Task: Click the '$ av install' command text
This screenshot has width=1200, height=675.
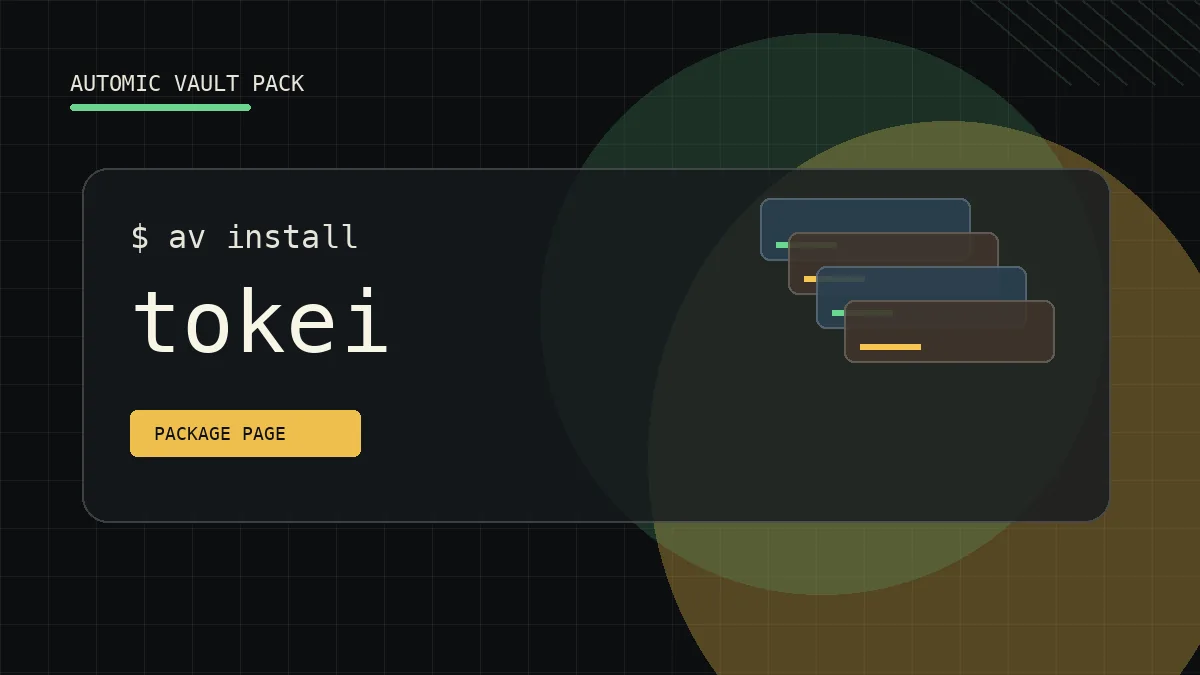Action: click(244, 237)
